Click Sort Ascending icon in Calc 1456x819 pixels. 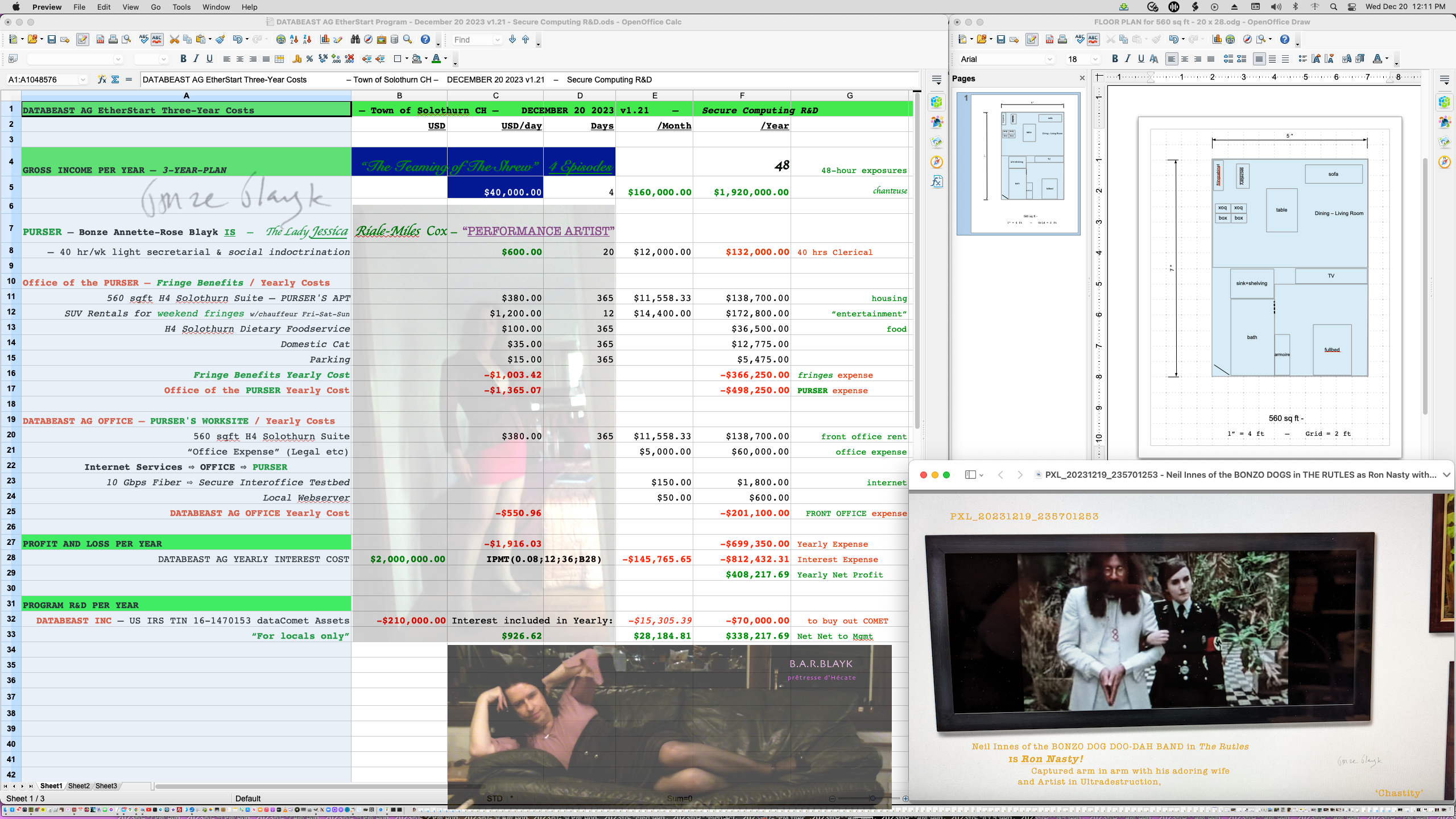tap(294, 39)
